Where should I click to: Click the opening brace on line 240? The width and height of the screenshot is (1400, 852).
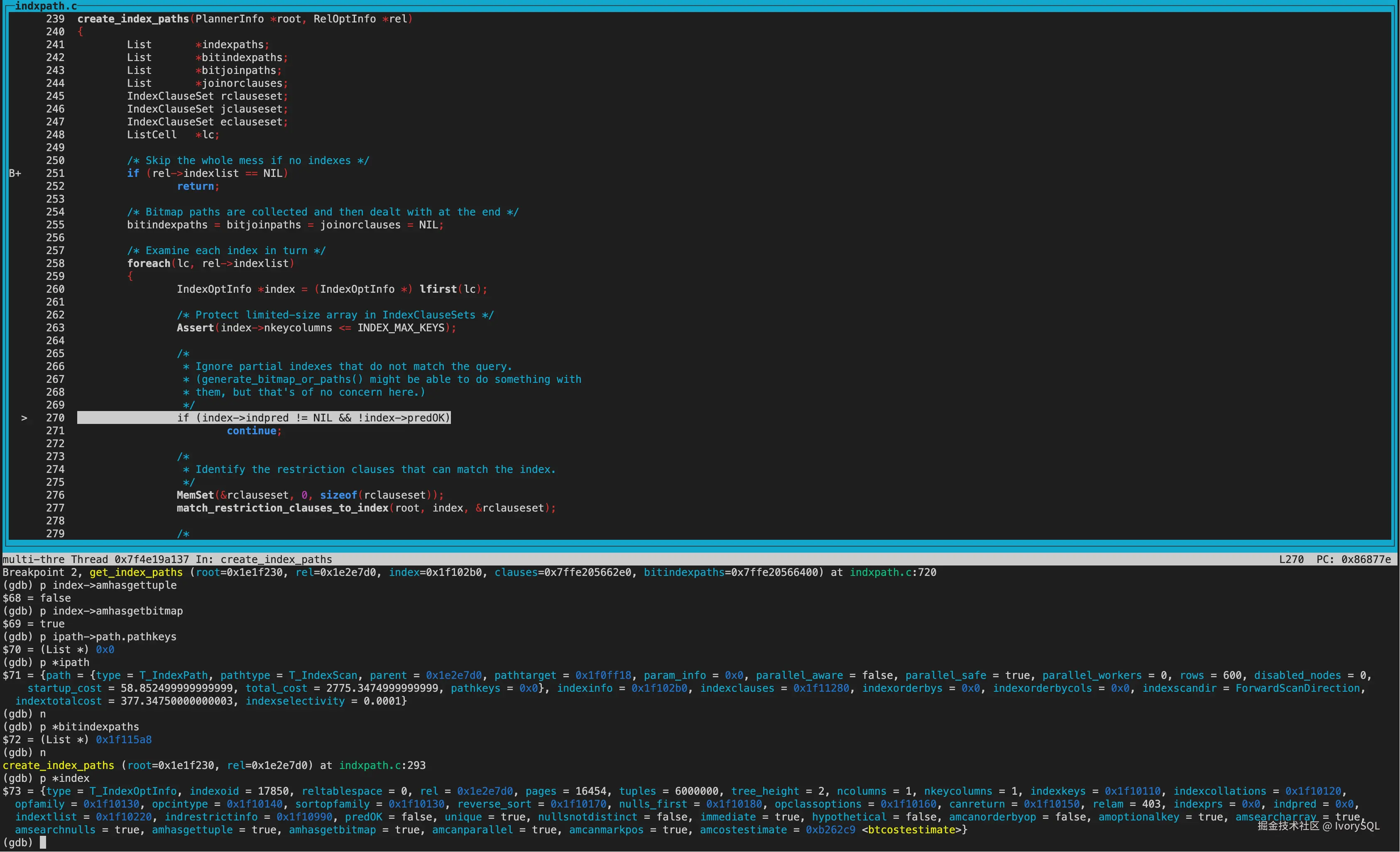[80, 32]
